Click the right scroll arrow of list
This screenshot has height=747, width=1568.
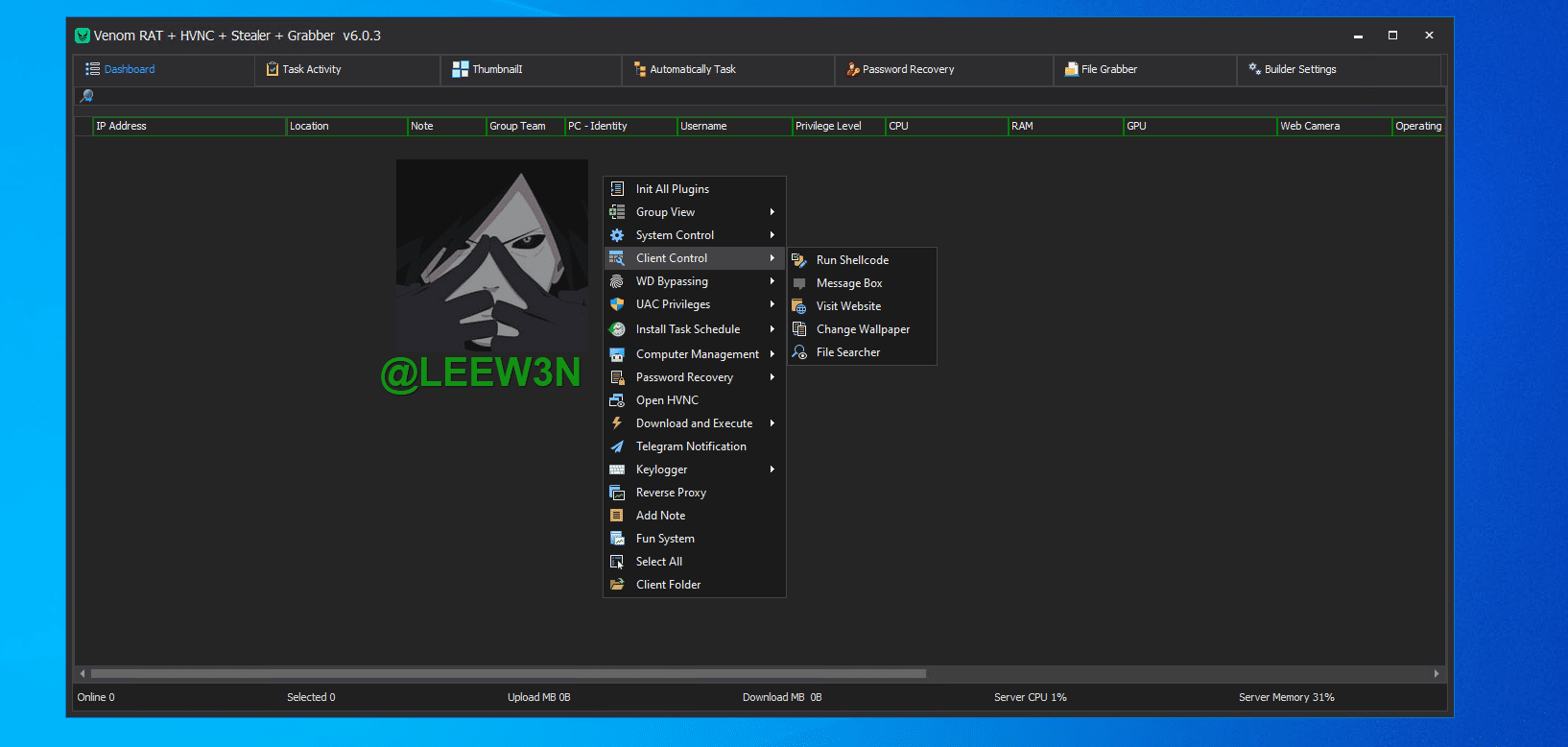(1436, 674)
